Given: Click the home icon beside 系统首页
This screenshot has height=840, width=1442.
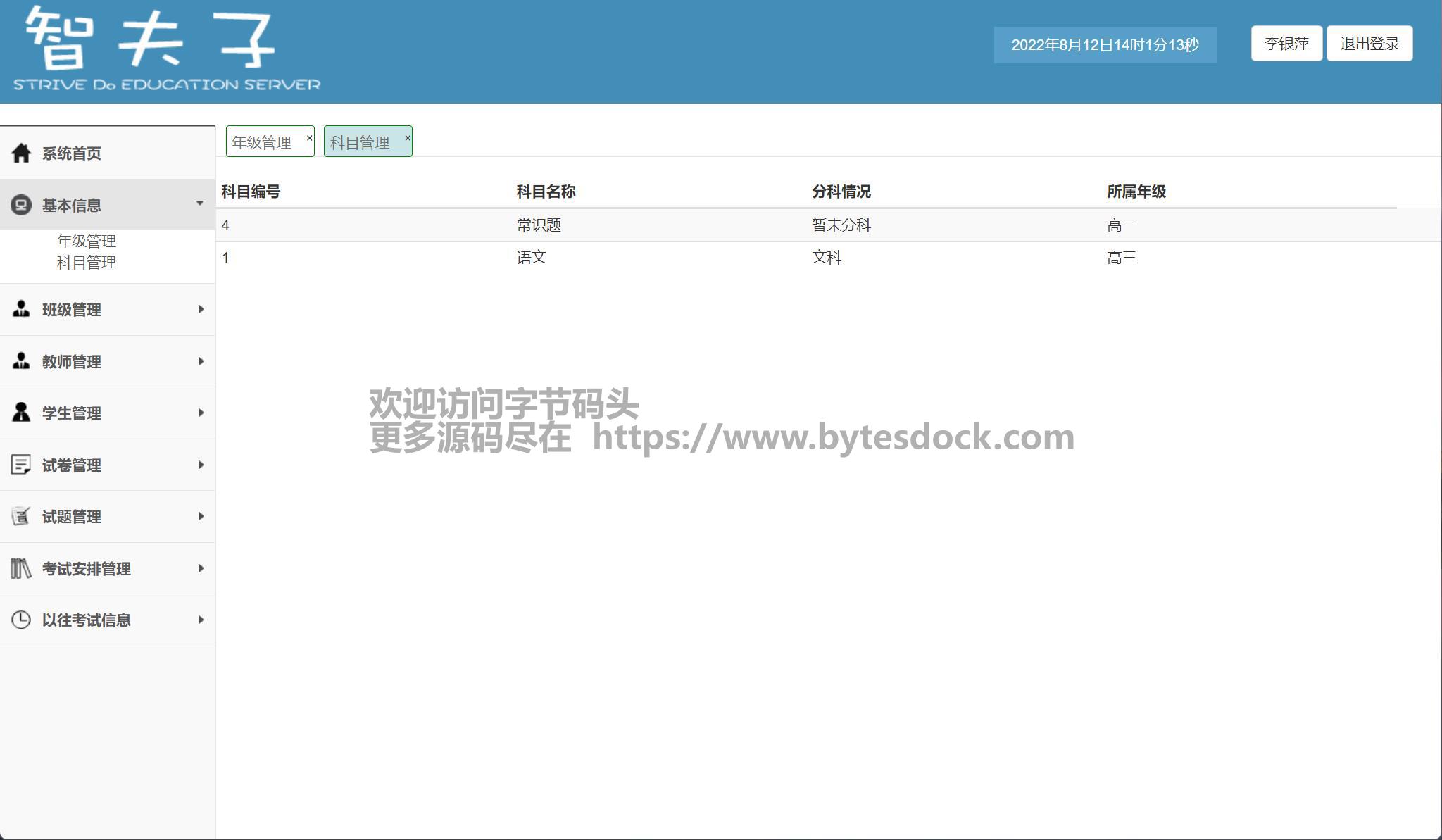Looking at the screenshot, I should (x=21, y=153).
